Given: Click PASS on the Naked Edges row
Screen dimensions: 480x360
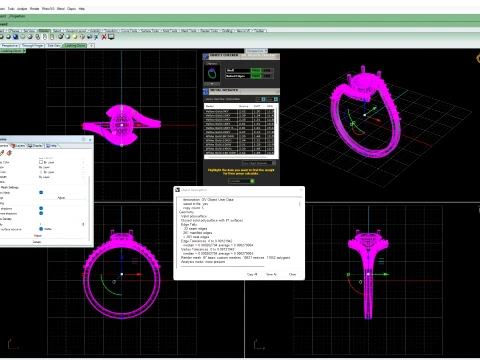Looking at the screenshot, I should tap(256, 76).
